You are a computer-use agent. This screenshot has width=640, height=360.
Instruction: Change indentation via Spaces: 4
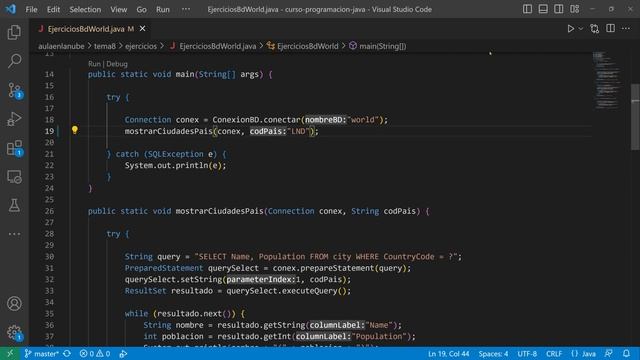click(x=493, y=353)
